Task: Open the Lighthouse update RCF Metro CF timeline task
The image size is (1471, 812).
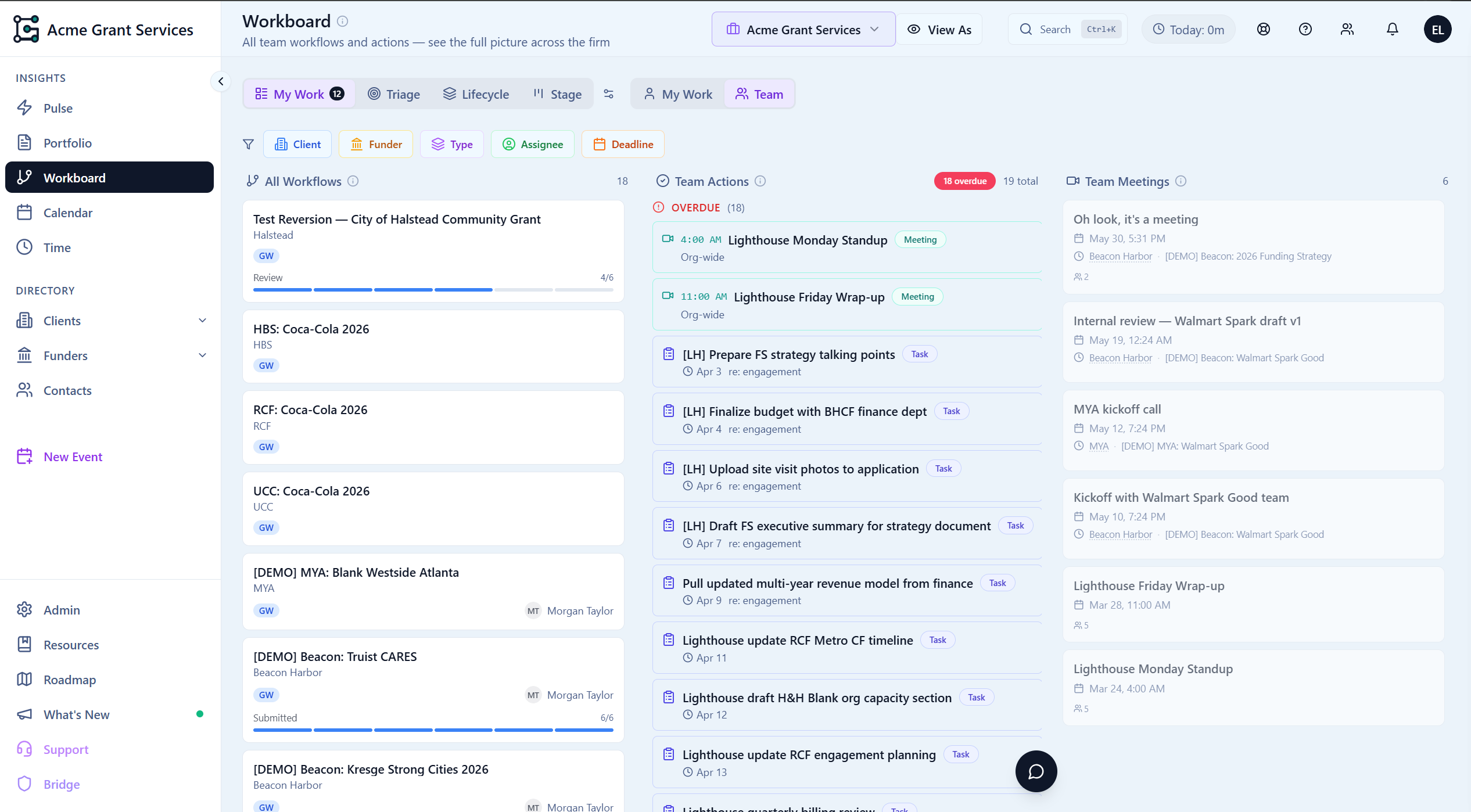Action: pyautogui.click(x=847, y=648)
